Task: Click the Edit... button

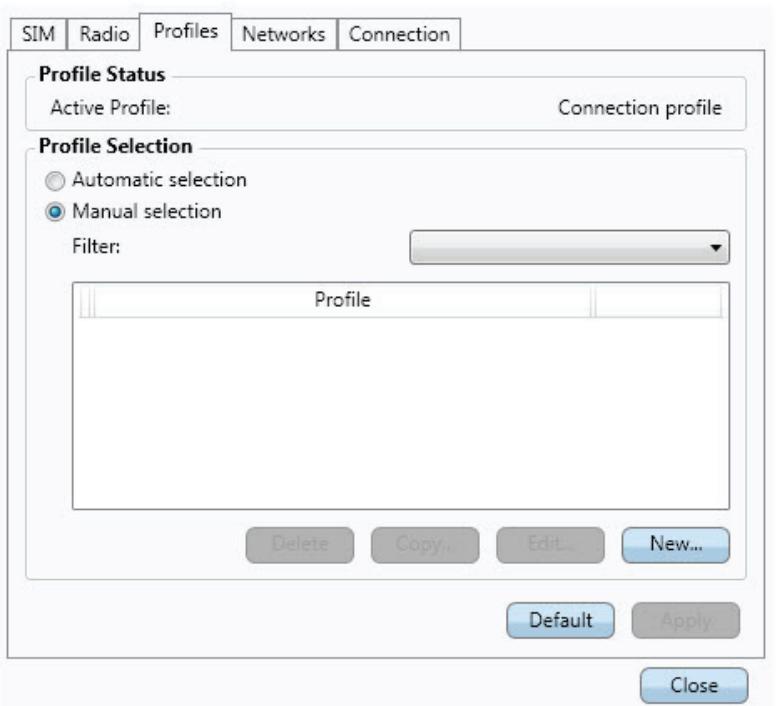Action: [550, 545]
